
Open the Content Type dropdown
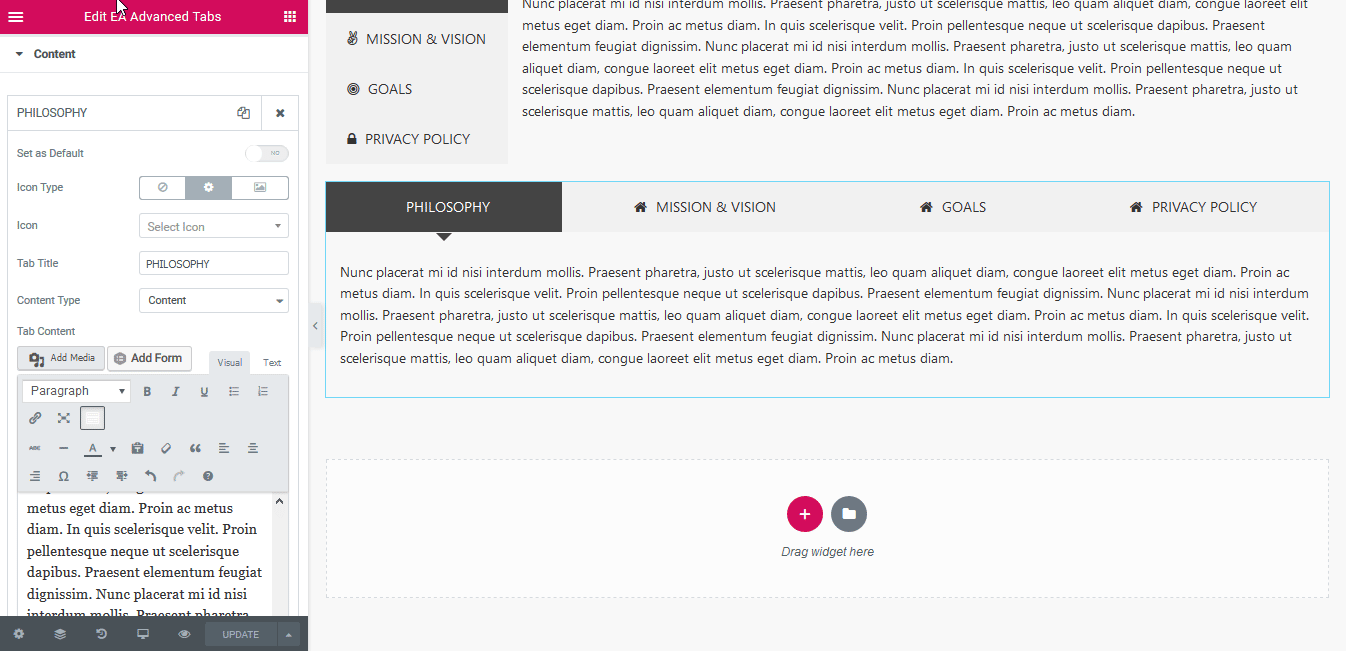pyautogui.click(x=213, y=300)
